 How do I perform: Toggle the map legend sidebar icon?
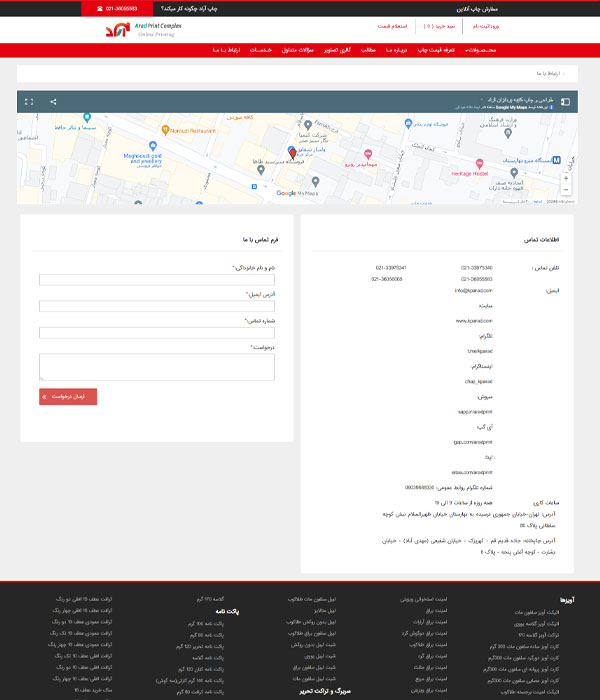pos(565,101)
